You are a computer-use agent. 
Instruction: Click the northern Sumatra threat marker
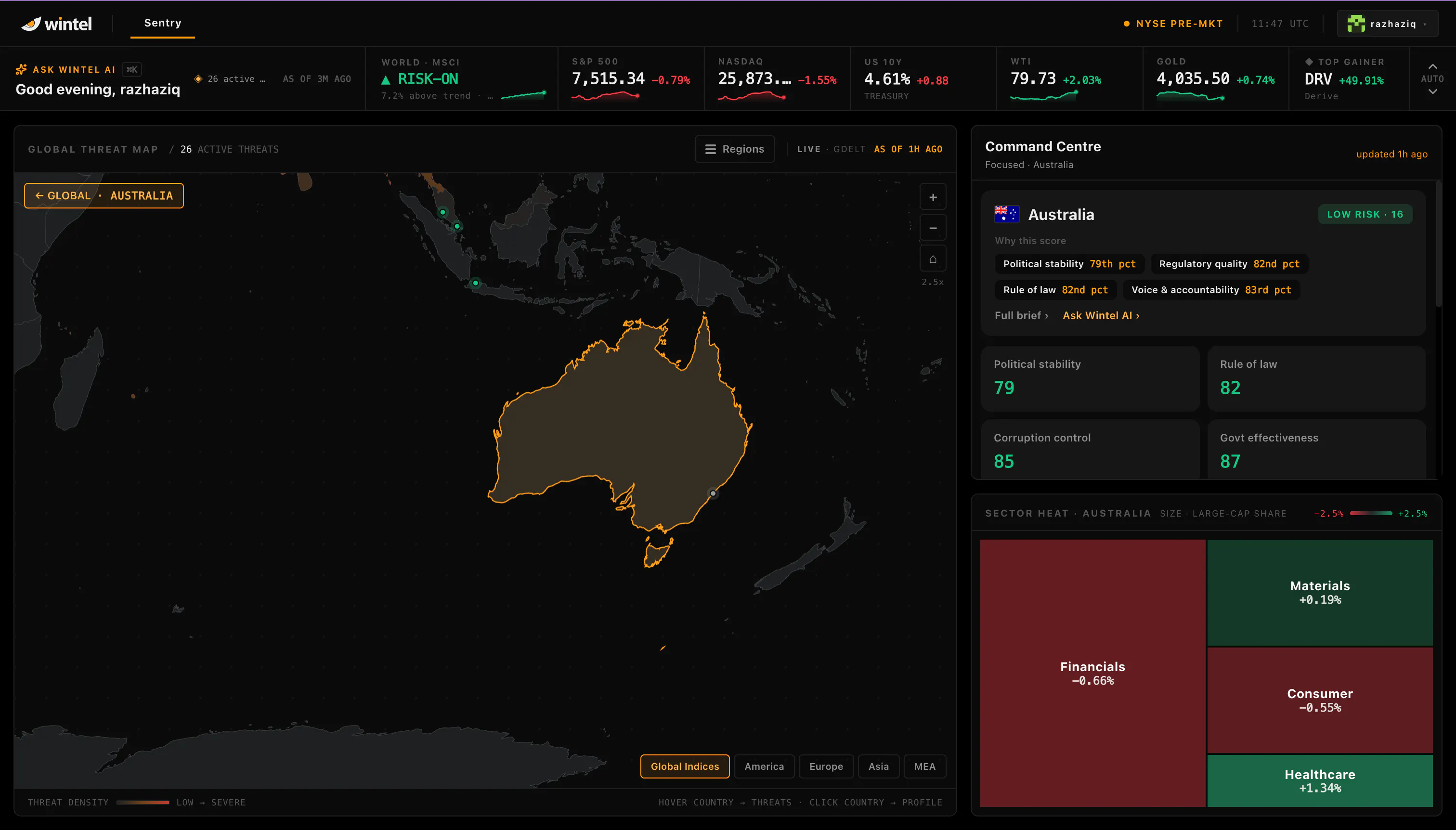pos(442,212)
